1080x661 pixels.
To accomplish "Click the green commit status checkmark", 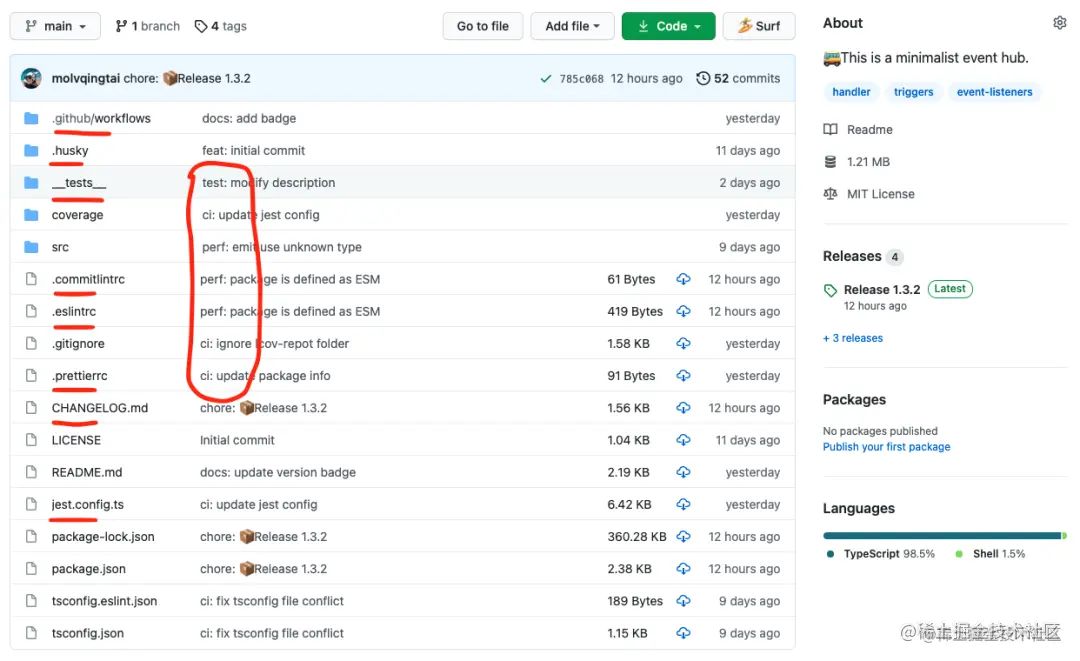I will [x=546, y=78].
